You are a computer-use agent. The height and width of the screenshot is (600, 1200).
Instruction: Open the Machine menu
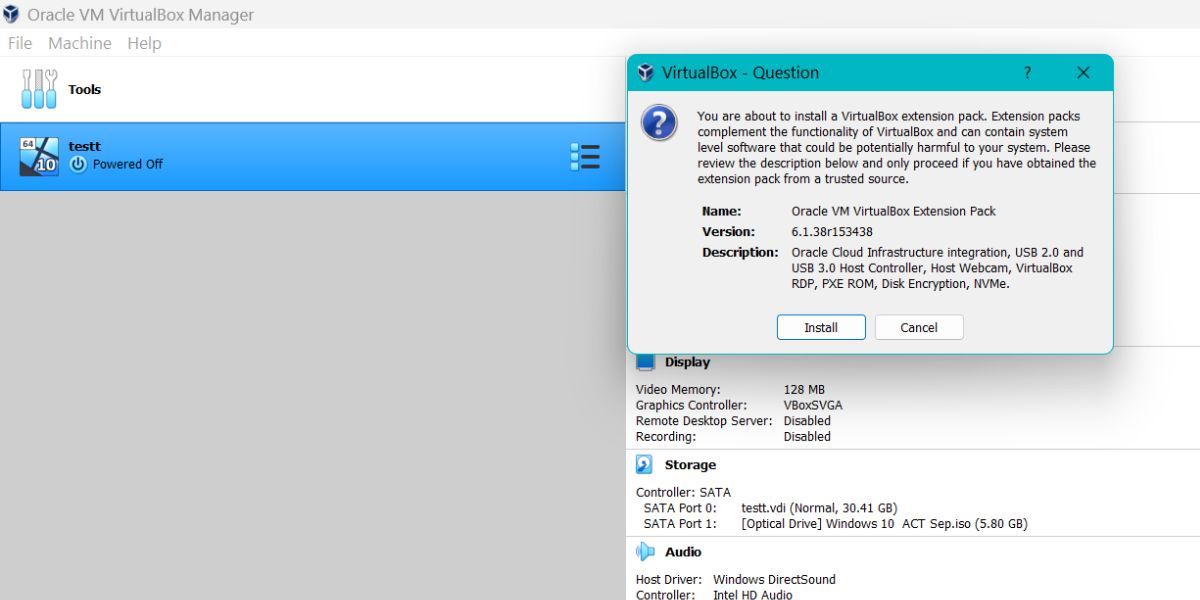(x=79, y=43)
